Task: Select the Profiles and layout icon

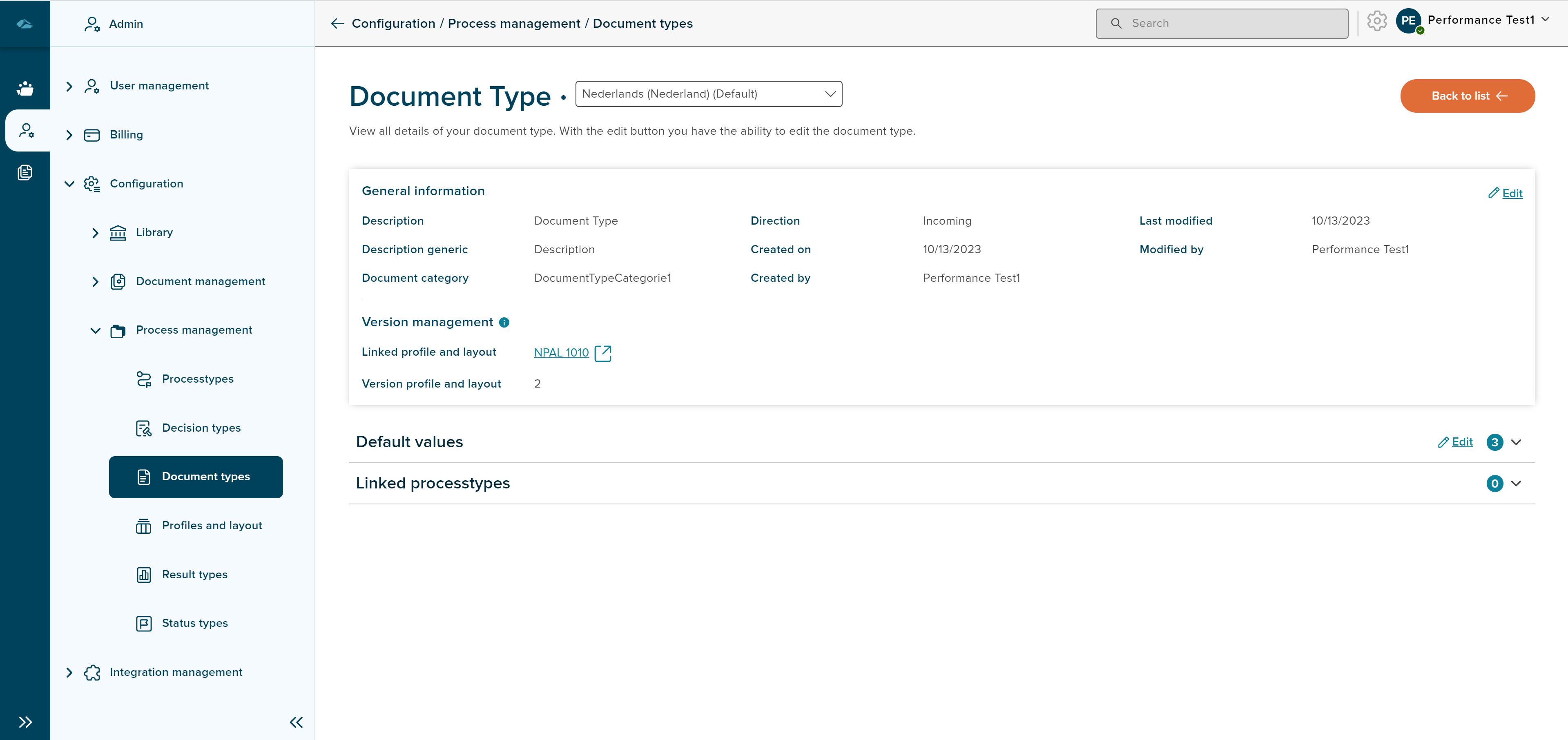Action: point(144,526)
